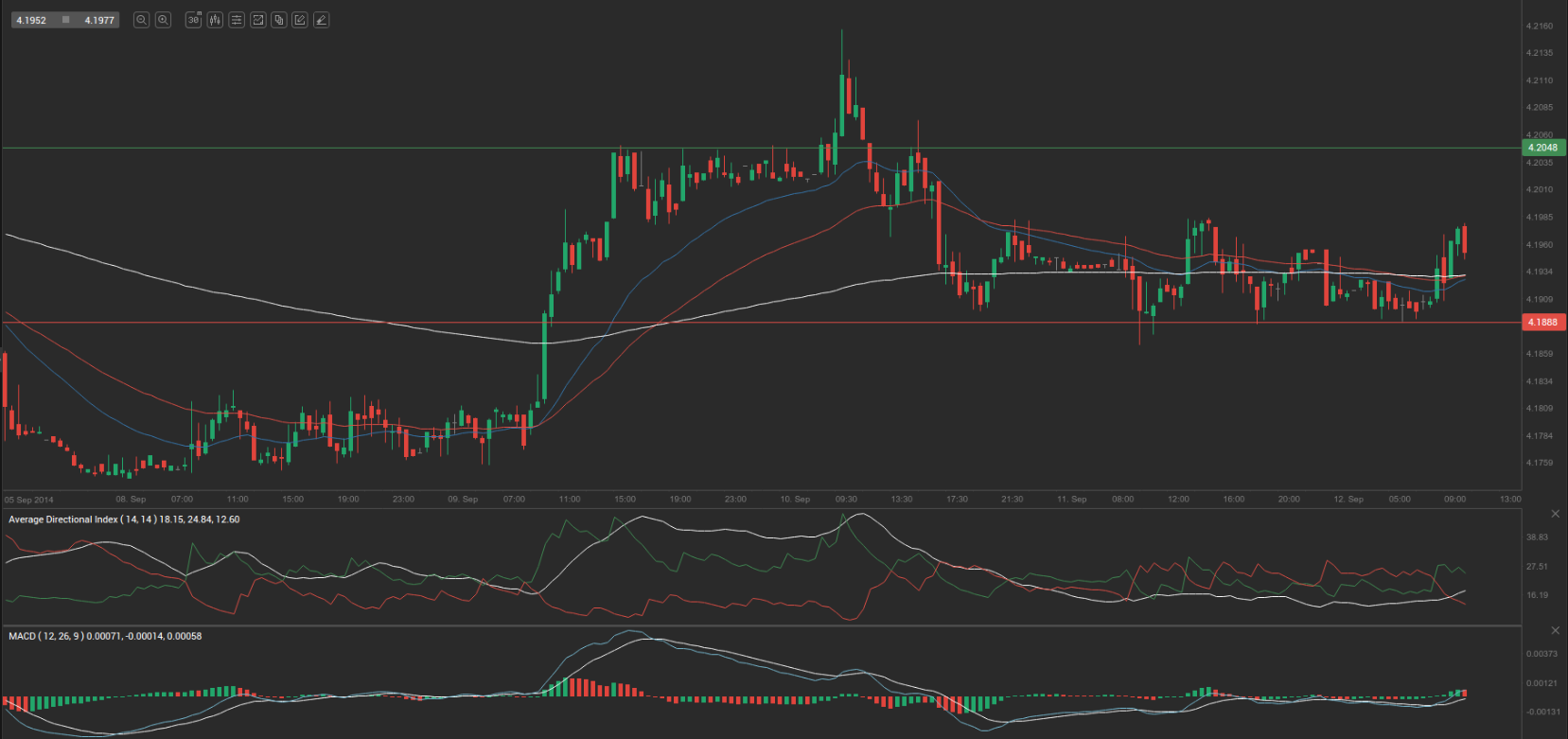This screenshot has height=739, width=1568.
Task: Click the duplicate chart icon
Action: coord(279,20)
